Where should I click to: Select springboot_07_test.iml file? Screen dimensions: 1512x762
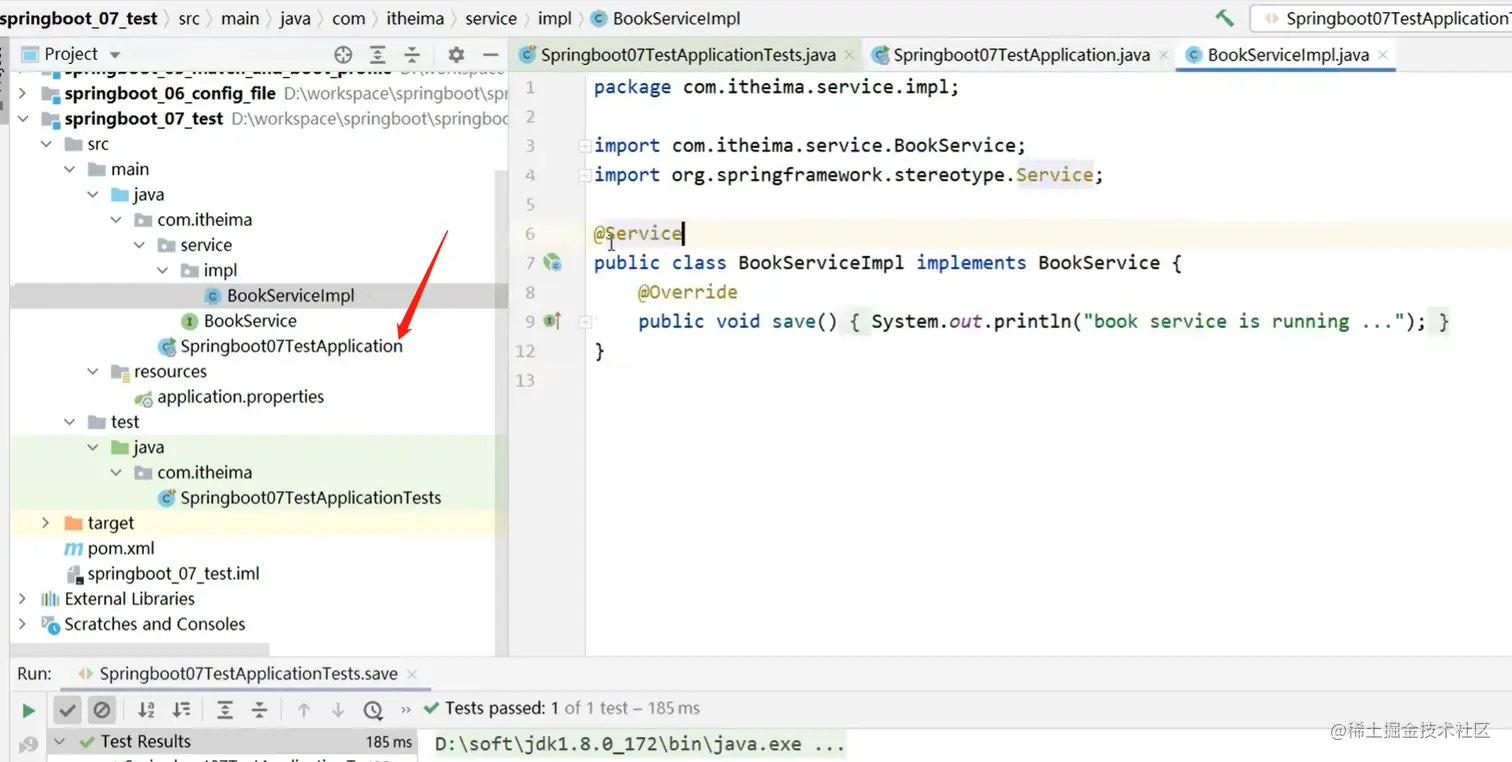[163, 574]
